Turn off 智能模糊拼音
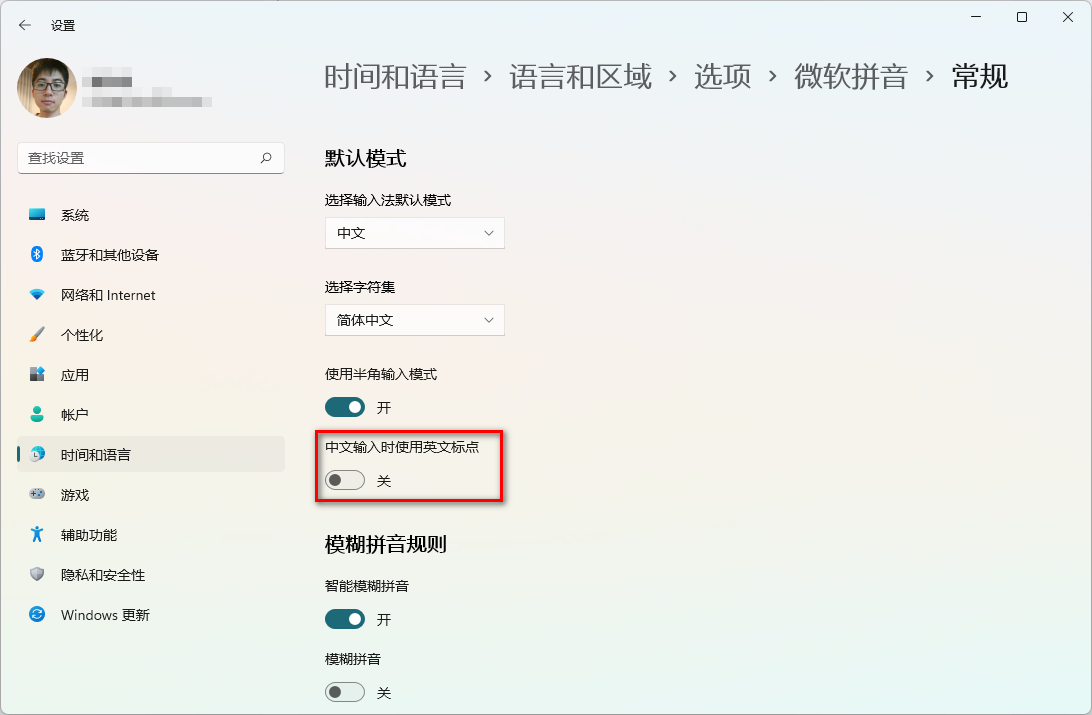Screen dimensions: 1092x715 click(x=345, y=619)
